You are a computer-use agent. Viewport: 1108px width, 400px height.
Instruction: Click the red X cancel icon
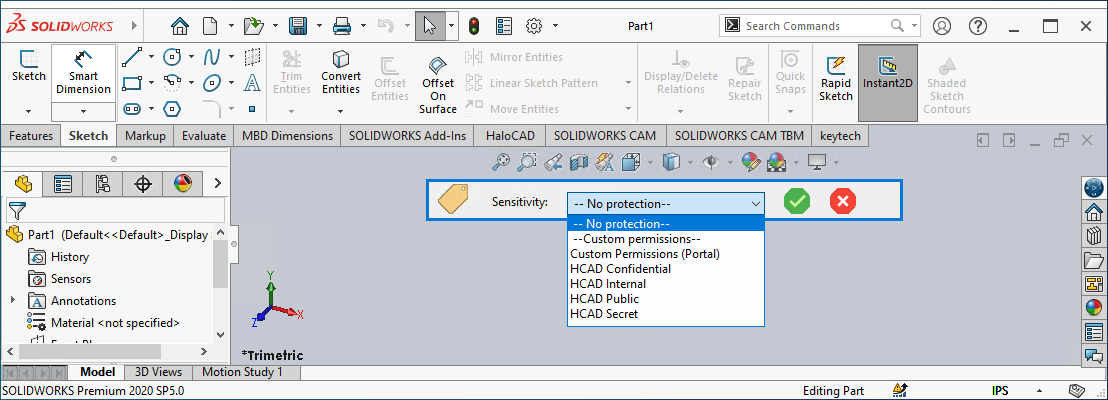click(843, 201)
